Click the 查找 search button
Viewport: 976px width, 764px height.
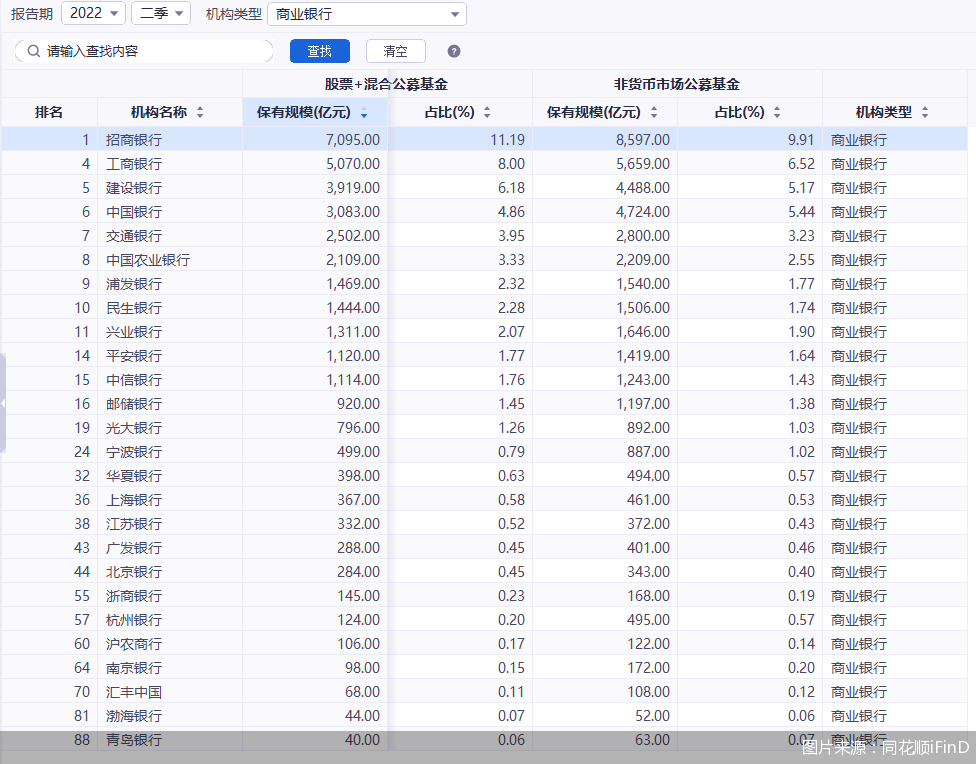(x=320, y=49)
